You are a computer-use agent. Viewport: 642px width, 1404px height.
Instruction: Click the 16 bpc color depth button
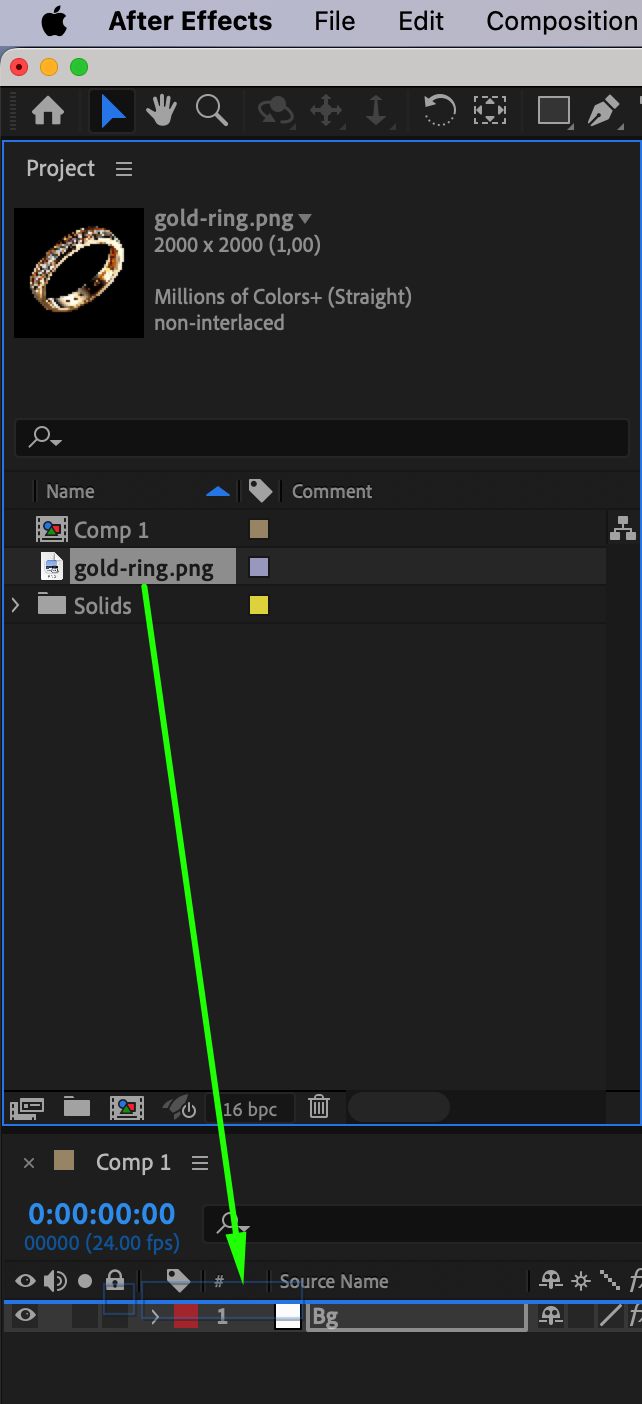pos(249,1108)
